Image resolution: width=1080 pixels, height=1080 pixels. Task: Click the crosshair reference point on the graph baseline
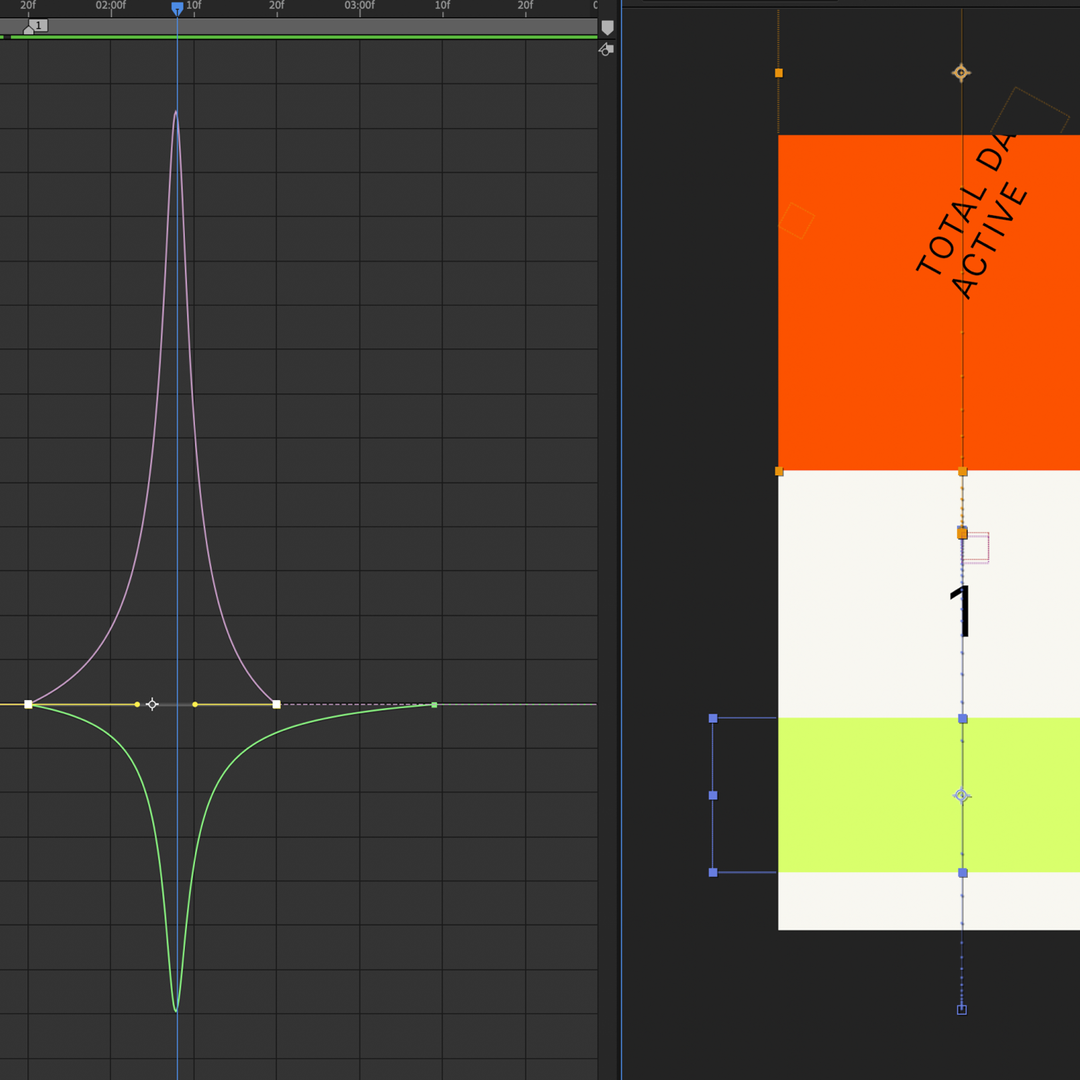(x=152, y=704)
